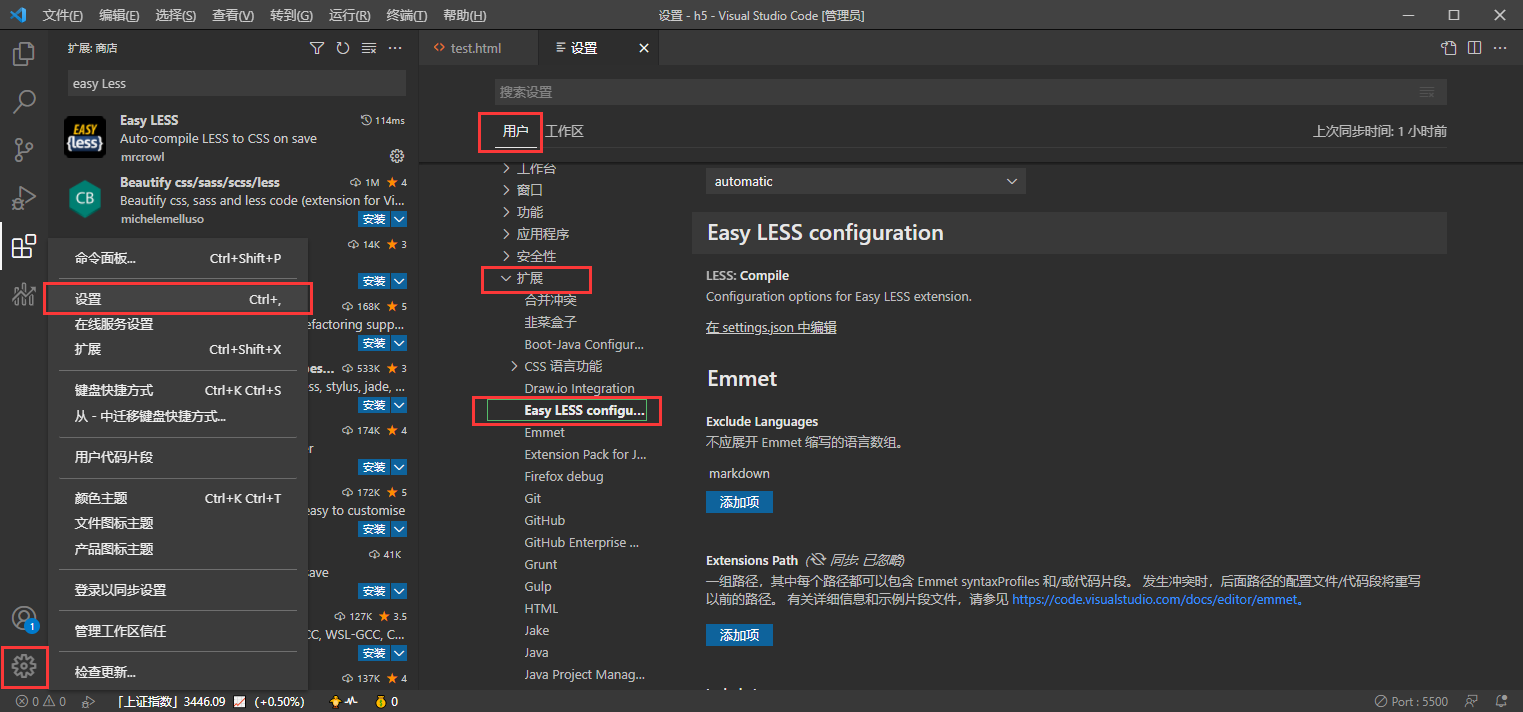Choose 设置 from the manage menu
The image size is (1523, 712).
[x=178, y=299]
